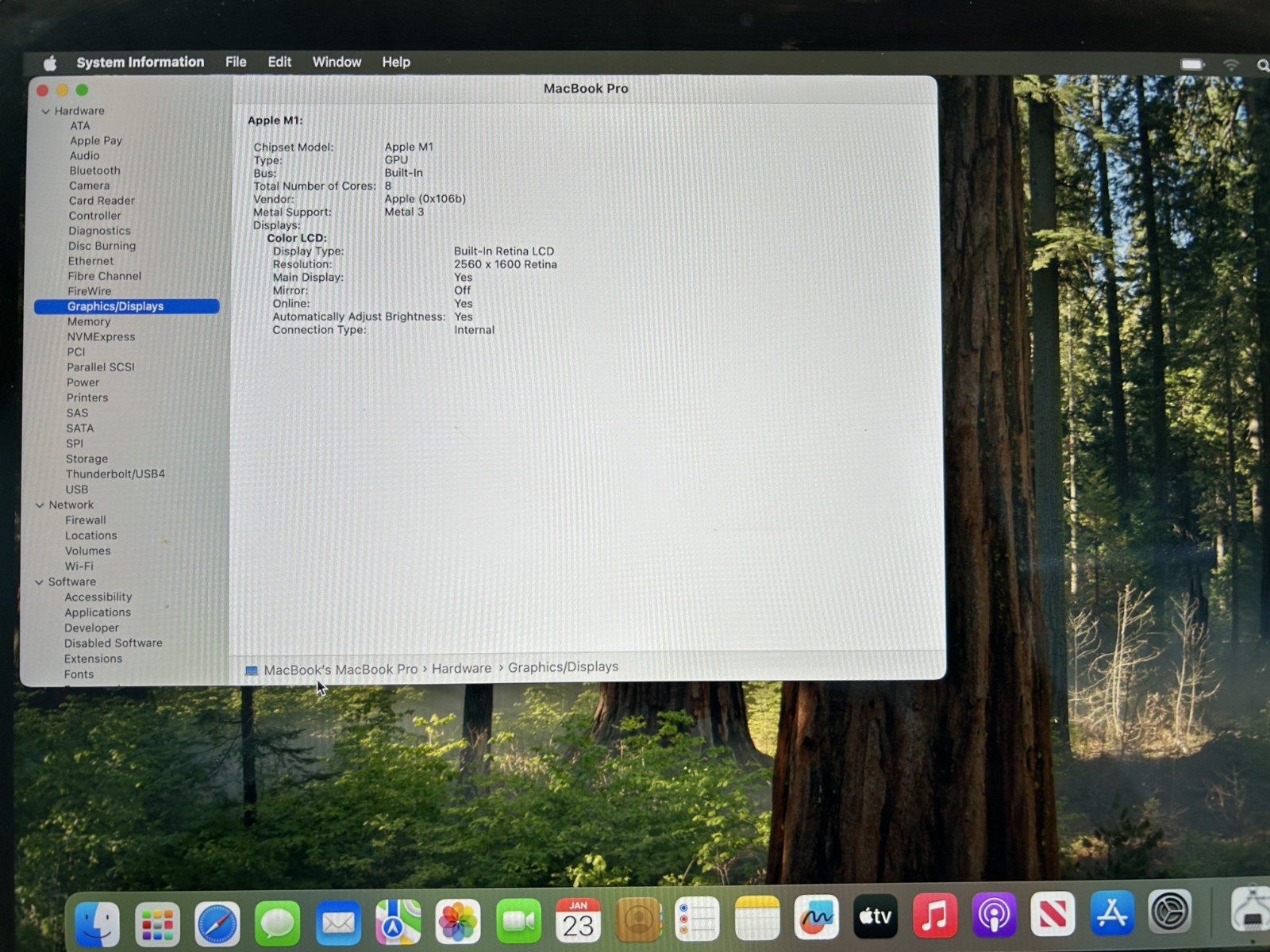Image resolution: width=1270 pixels, height=952 pixels.
Task: Show Controller information in the sidebar
Action: click(94, 216)
